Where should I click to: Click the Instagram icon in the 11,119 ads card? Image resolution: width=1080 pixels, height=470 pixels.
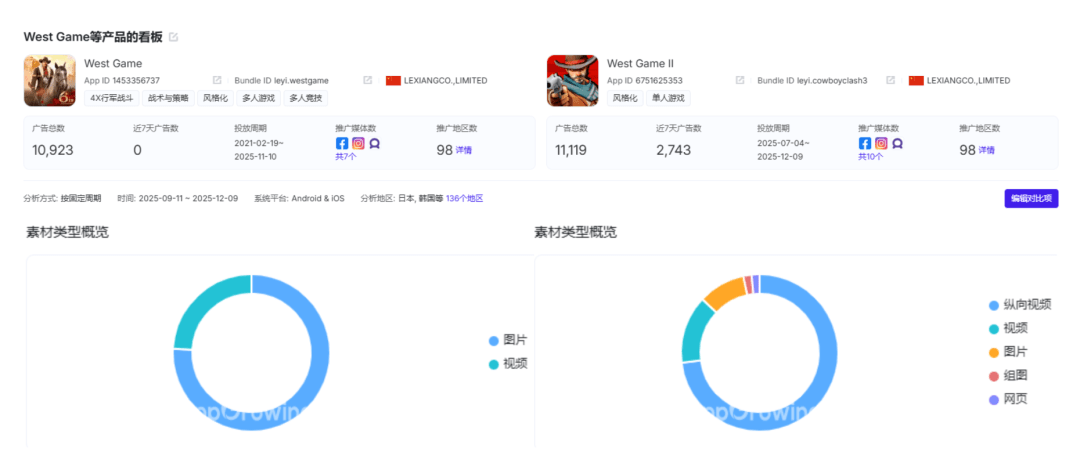point(881,143)
